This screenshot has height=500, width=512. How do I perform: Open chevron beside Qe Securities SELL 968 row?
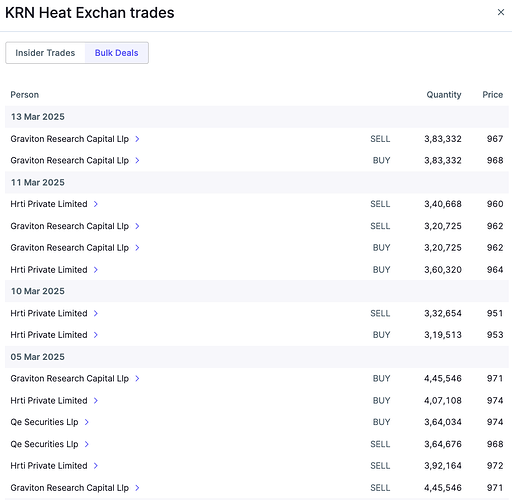[87, 444]
